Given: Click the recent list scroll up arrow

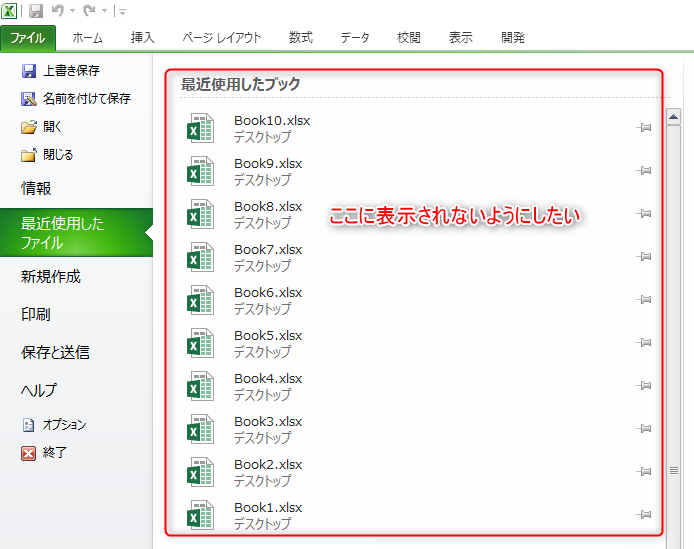Looking at the screenshot, I should (674, 117).
